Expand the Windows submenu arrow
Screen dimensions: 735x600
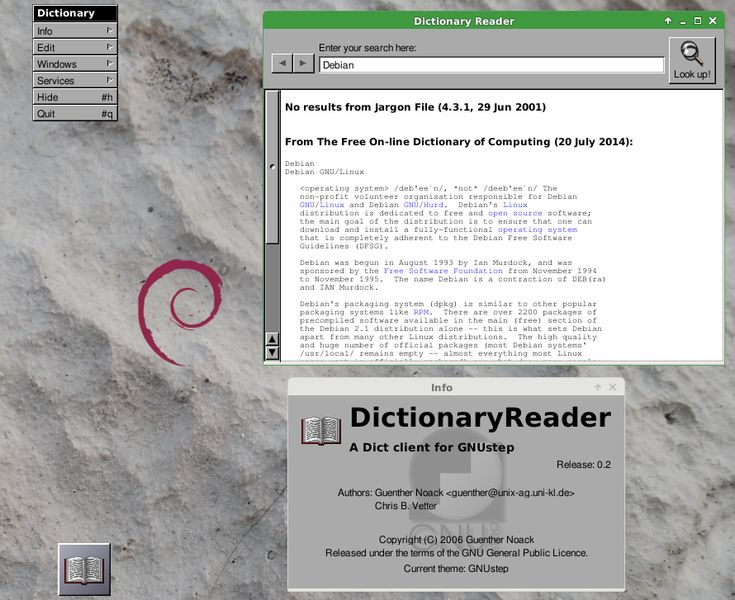(x=109, y=63)
